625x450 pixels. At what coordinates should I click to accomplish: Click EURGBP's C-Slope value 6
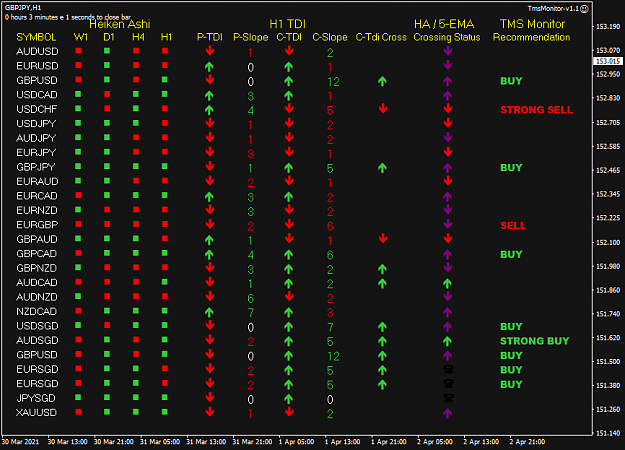pos(330,226)
